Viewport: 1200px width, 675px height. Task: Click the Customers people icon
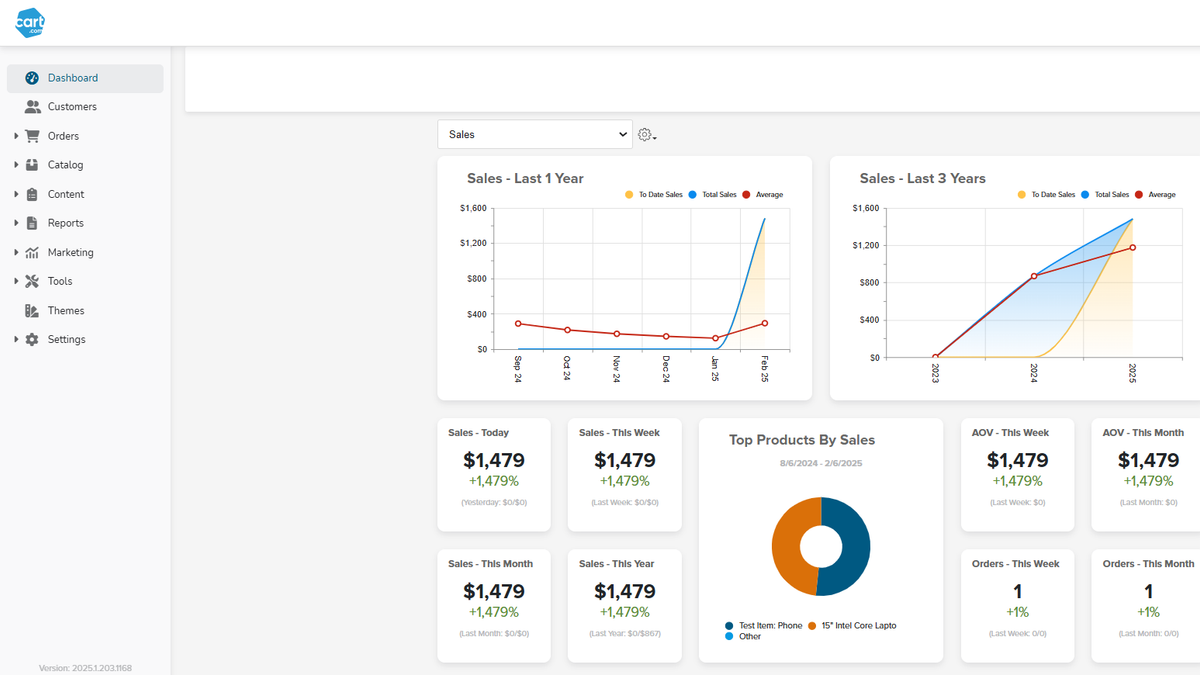[32, 107]
